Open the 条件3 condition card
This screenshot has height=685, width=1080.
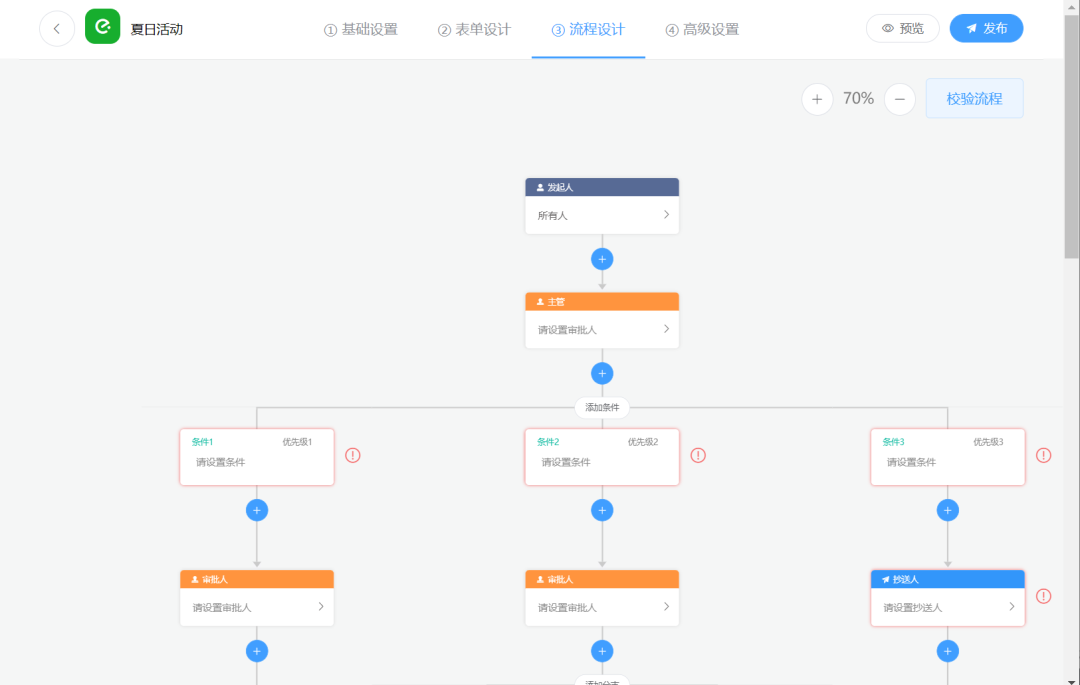click(x=948, y=457)
